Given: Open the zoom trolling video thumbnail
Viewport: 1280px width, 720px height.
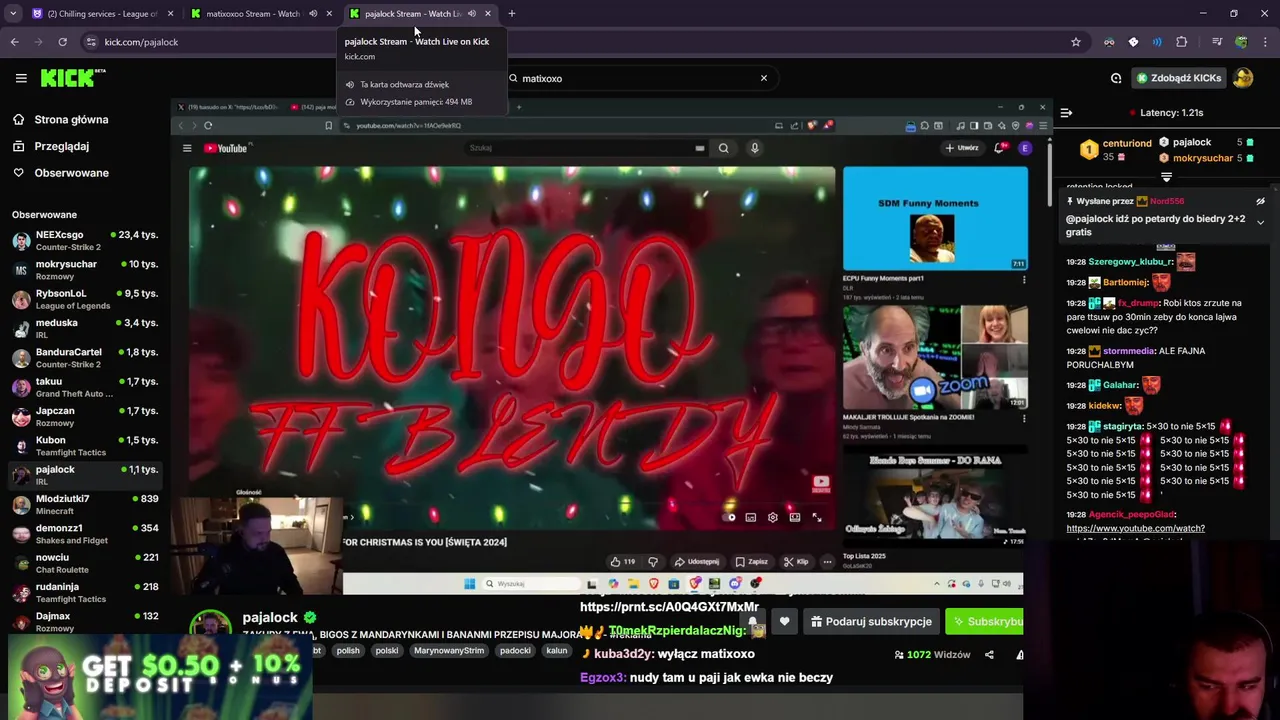Looking at the screenshot, I should point(935,357).
